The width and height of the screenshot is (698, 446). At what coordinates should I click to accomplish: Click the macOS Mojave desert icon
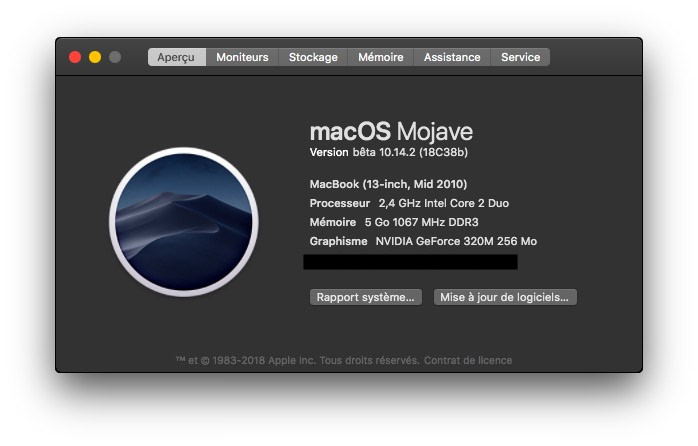tap(184, 222)
